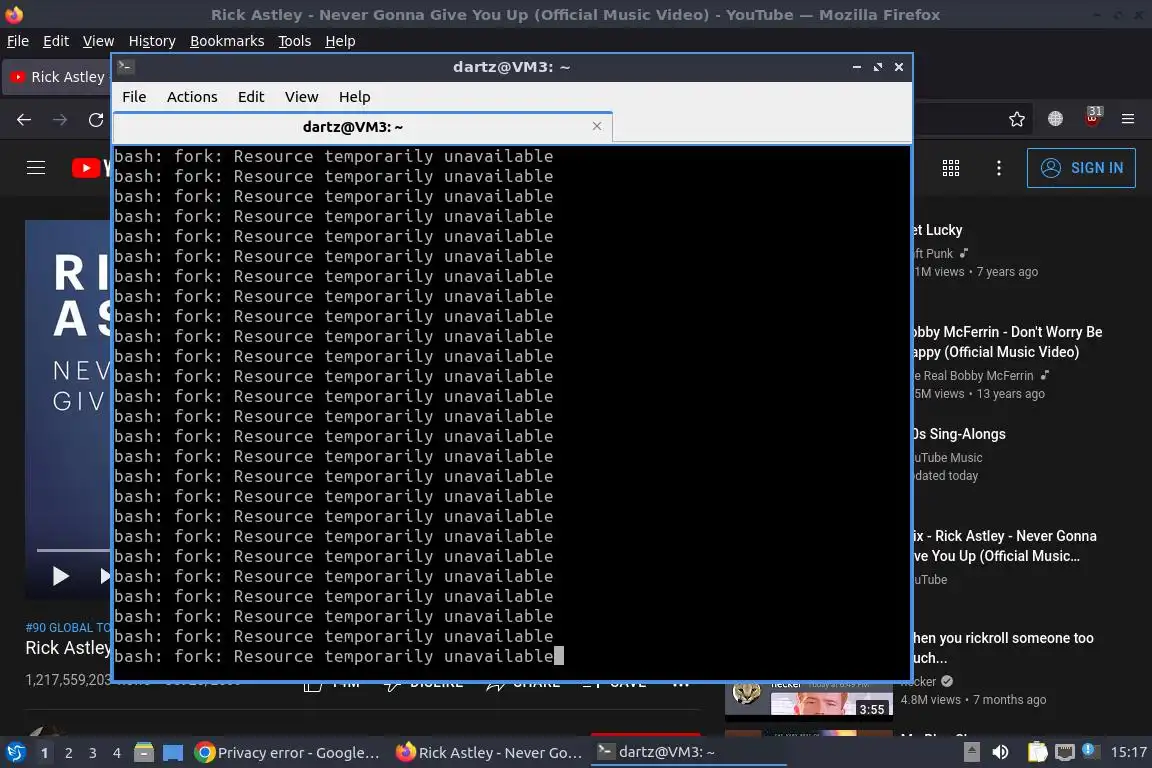Viewport: 1152px width, 768px height.
Task: Switch to Rick Astley Firefox taskbar entry
Action: pos(489,752)
